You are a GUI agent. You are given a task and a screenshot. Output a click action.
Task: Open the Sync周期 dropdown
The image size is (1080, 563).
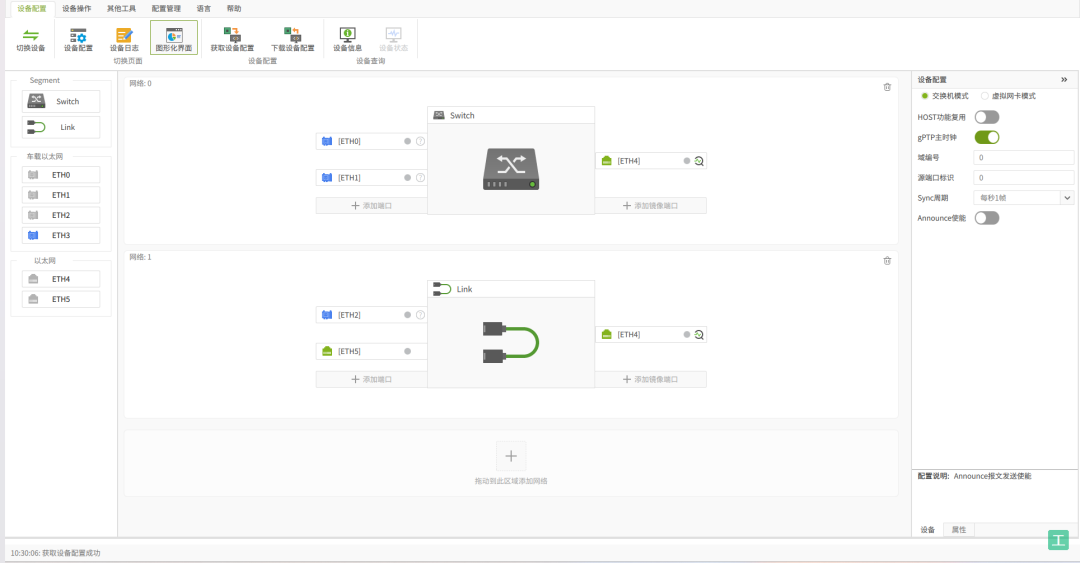point(1024,198)
